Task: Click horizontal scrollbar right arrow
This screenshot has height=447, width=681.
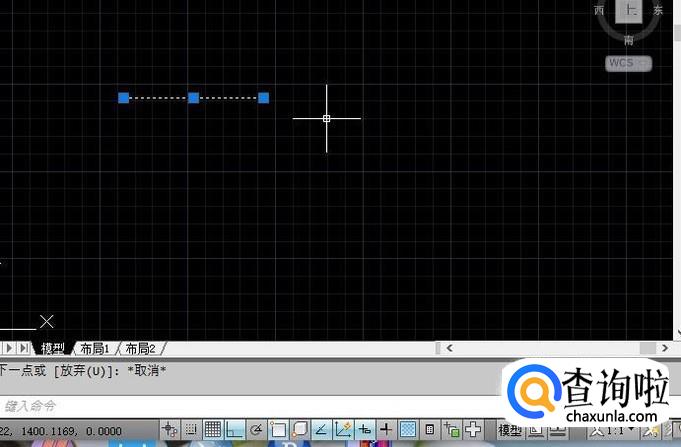Action: point(665,348)
